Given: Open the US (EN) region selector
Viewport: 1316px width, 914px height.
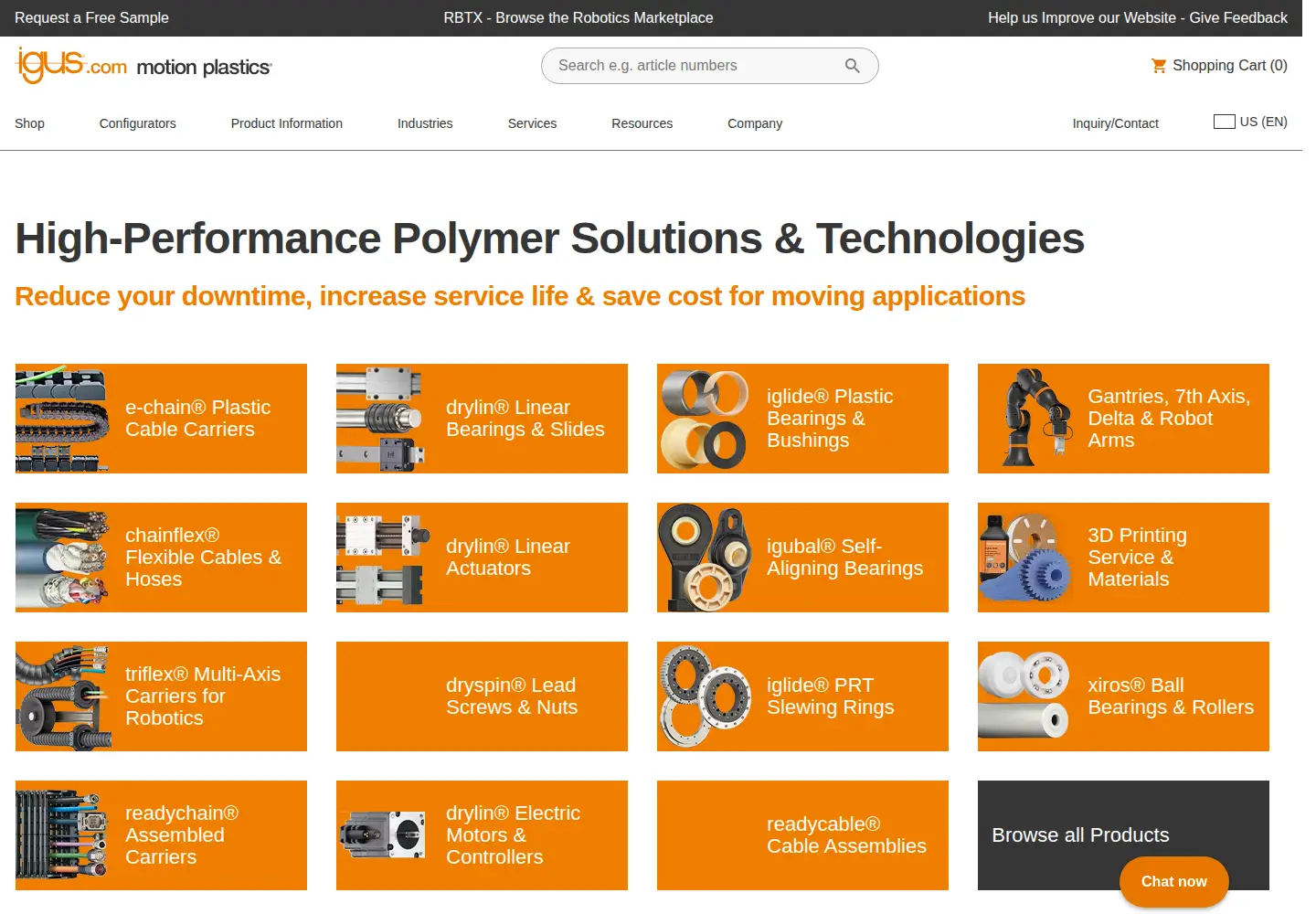Looking at the screenshot, I should tap(1250, 122).
